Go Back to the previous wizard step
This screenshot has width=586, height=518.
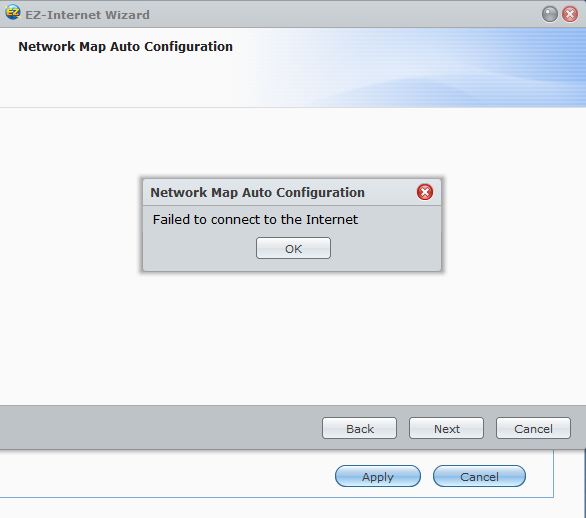pyautogui.click(x=359, y=428)
